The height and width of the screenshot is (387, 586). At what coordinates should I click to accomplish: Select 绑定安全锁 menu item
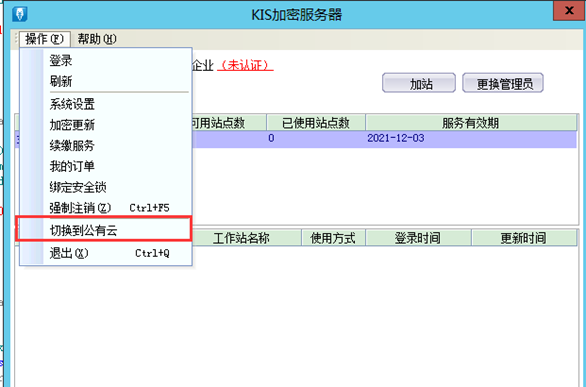tap(106, 187)
